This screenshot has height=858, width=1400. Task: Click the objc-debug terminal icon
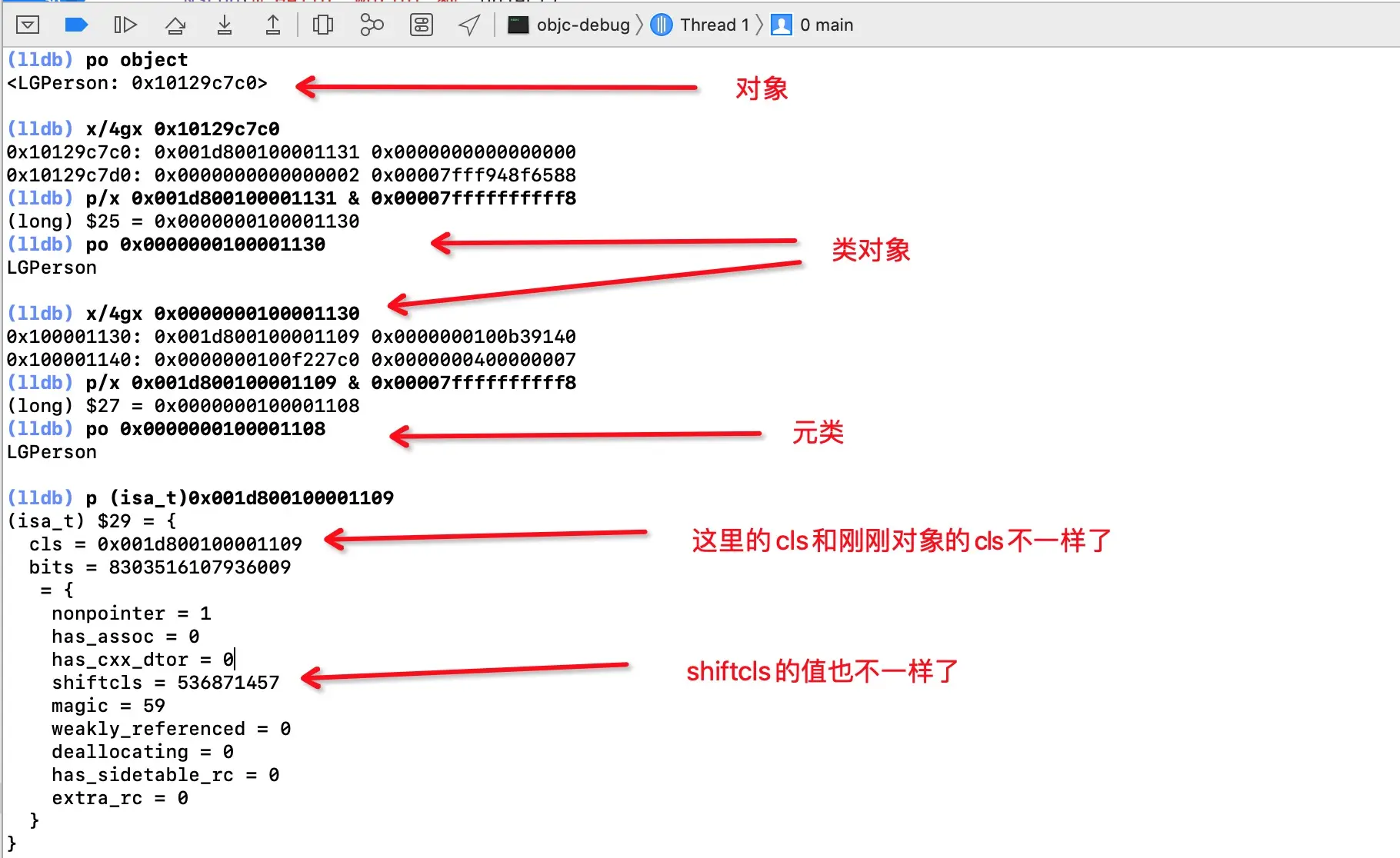tap(518, 25)
